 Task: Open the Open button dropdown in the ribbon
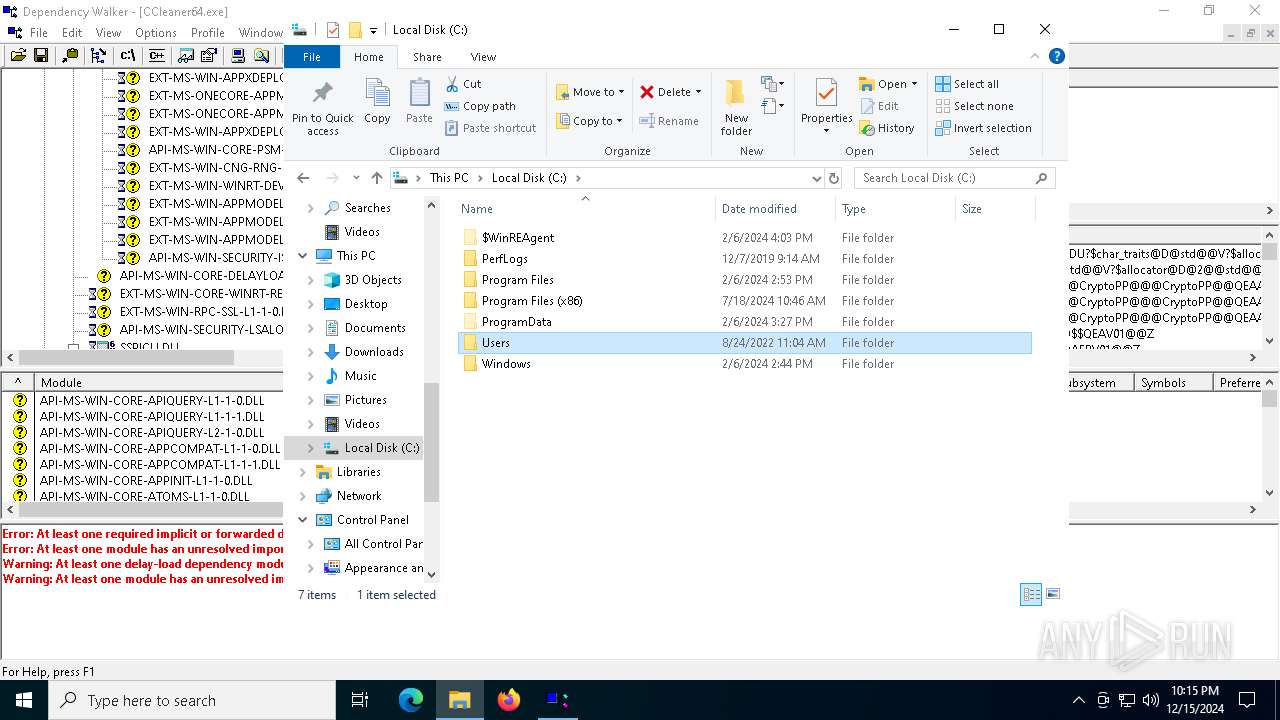coord(914,84)
